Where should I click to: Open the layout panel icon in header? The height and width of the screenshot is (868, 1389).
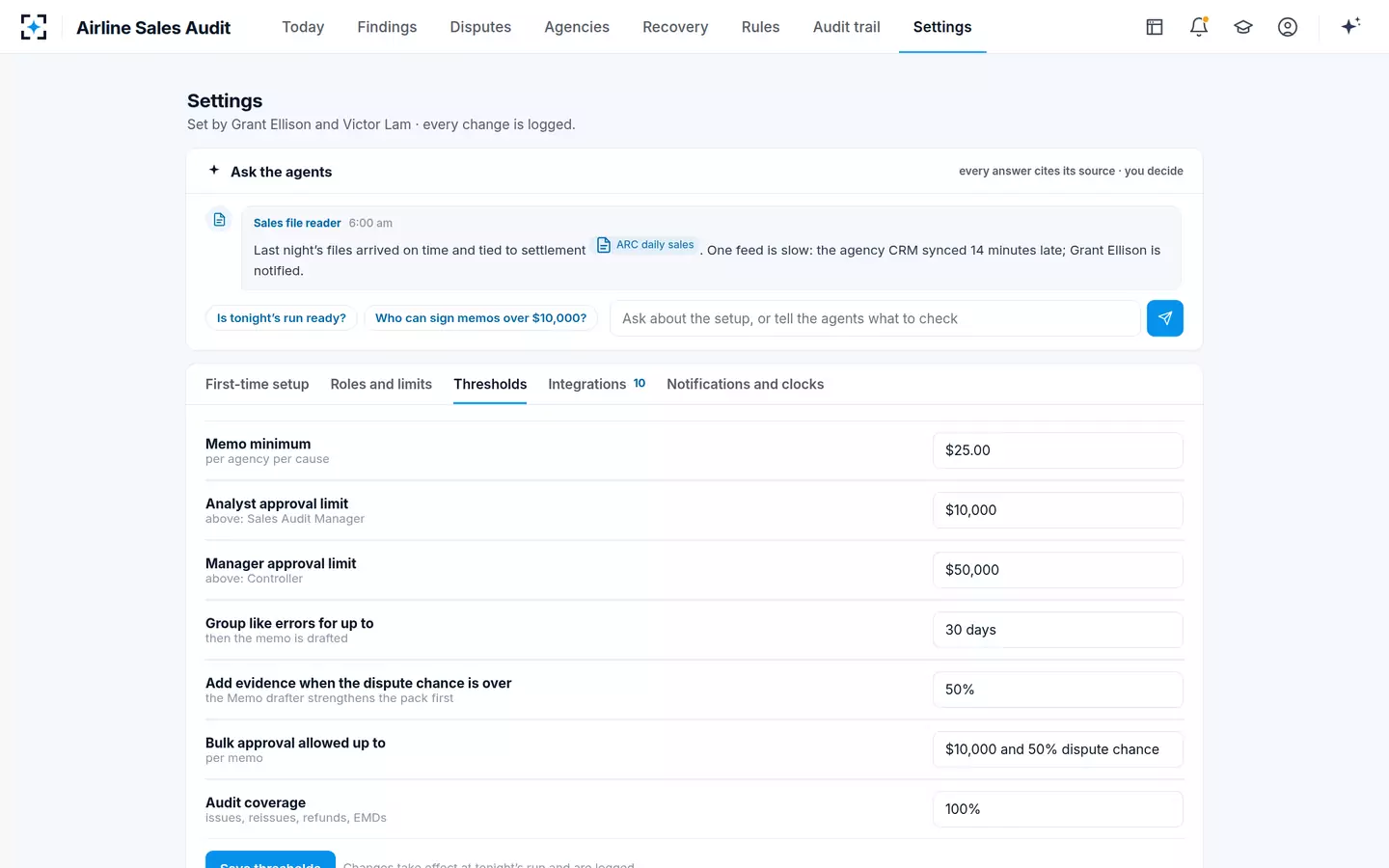[x=1155, y=27]
